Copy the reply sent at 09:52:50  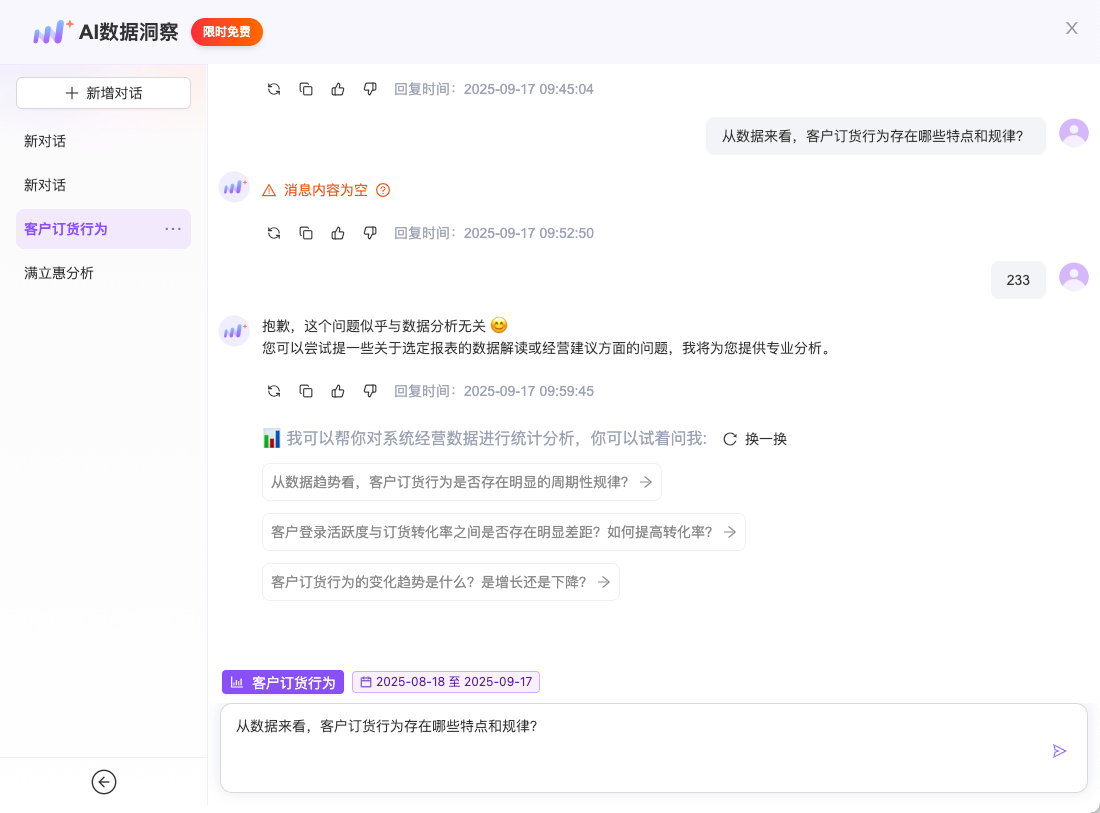pyautogui.click(x=306, y=233)
